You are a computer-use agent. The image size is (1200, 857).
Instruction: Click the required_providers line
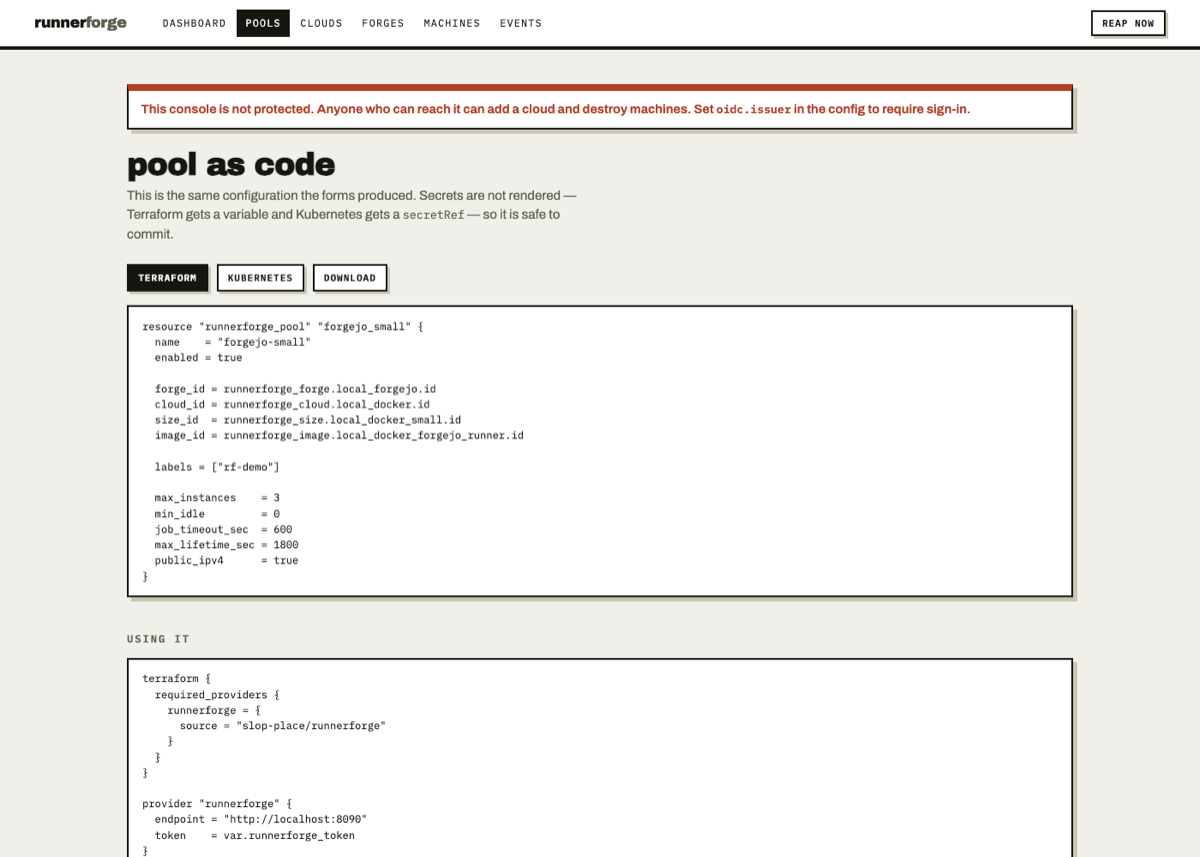point(217,694)
